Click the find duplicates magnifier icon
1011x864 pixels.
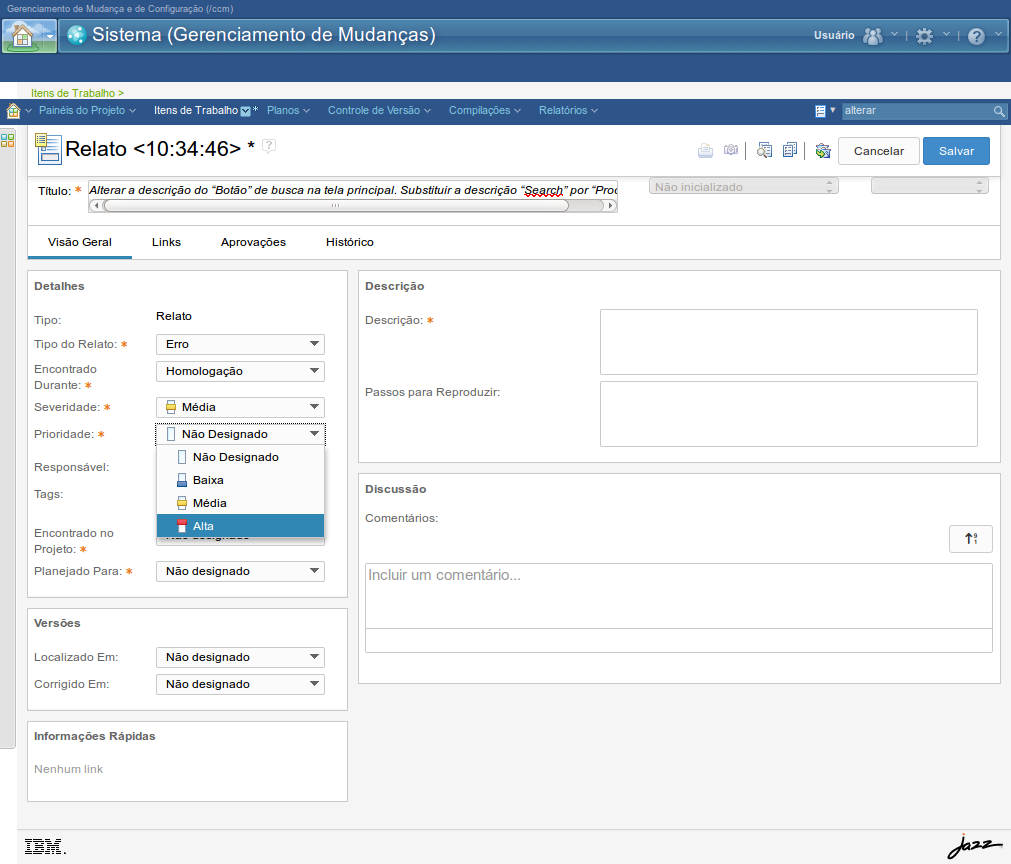coord(764,150)
